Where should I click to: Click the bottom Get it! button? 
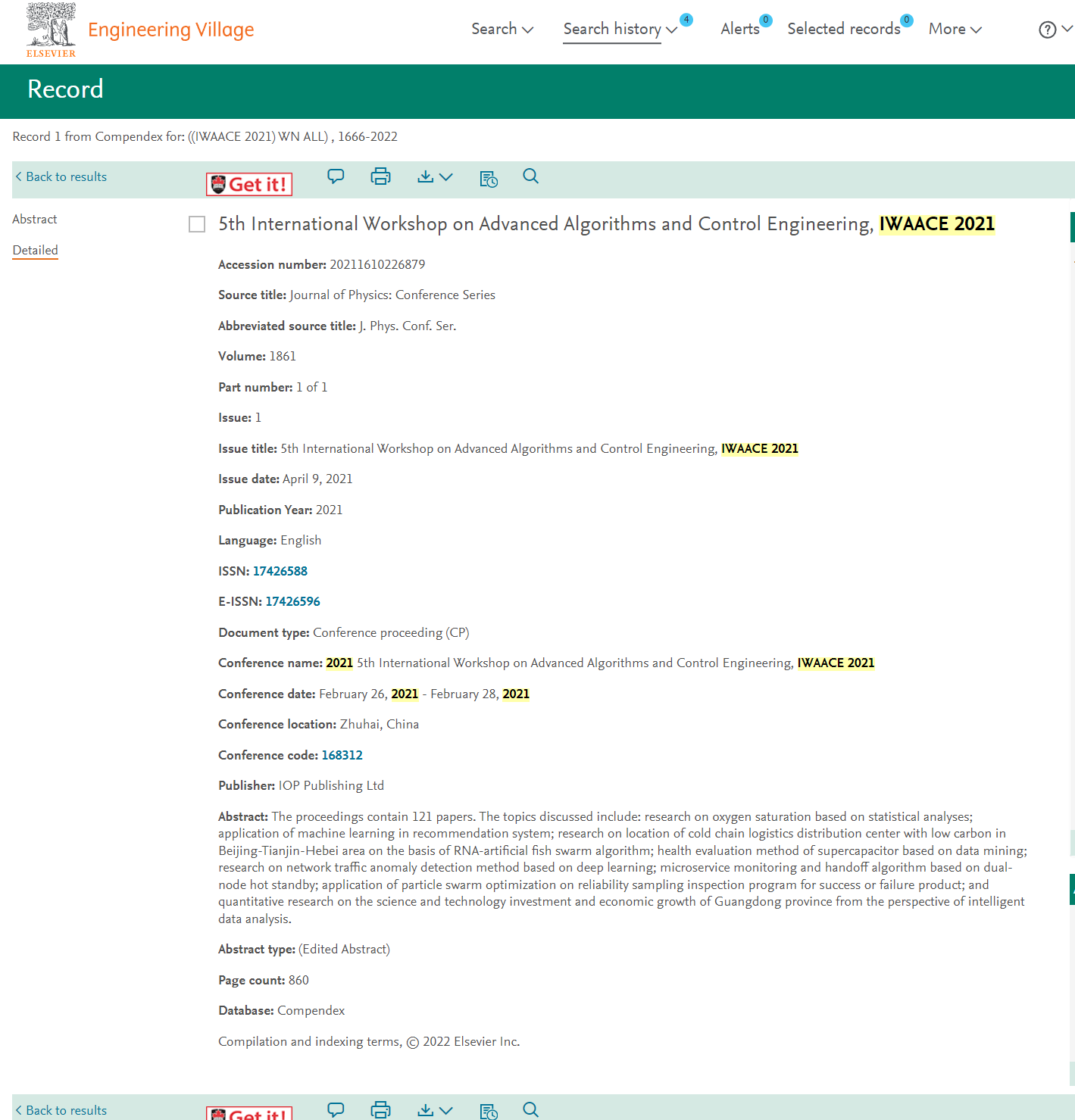(x=249, y=1113)
